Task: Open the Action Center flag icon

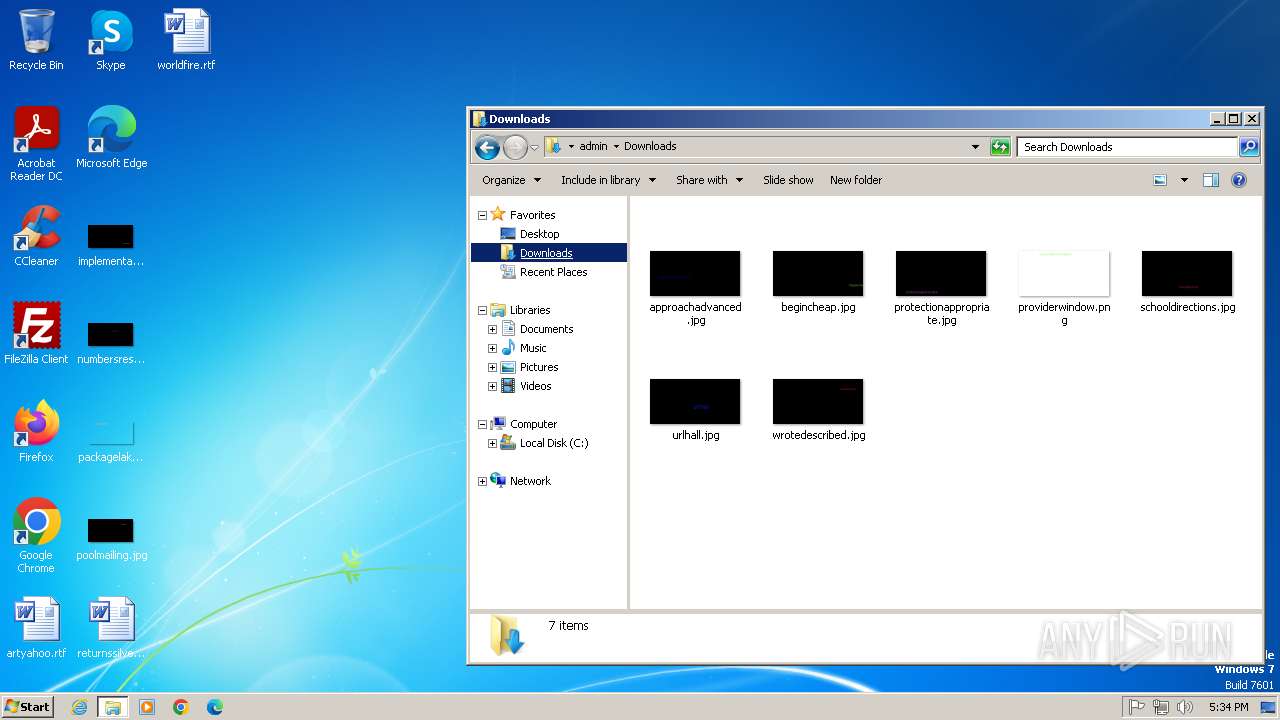Action: (x=1137, y=707)
